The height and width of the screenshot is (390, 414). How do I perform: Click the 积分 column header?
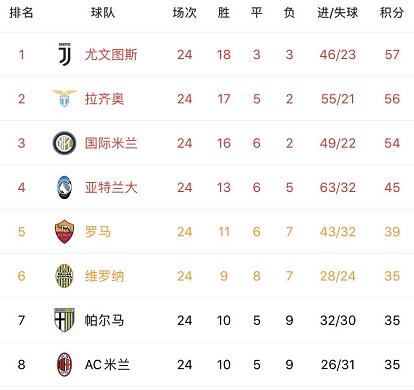pyautogui.click(x=392, y=13)
